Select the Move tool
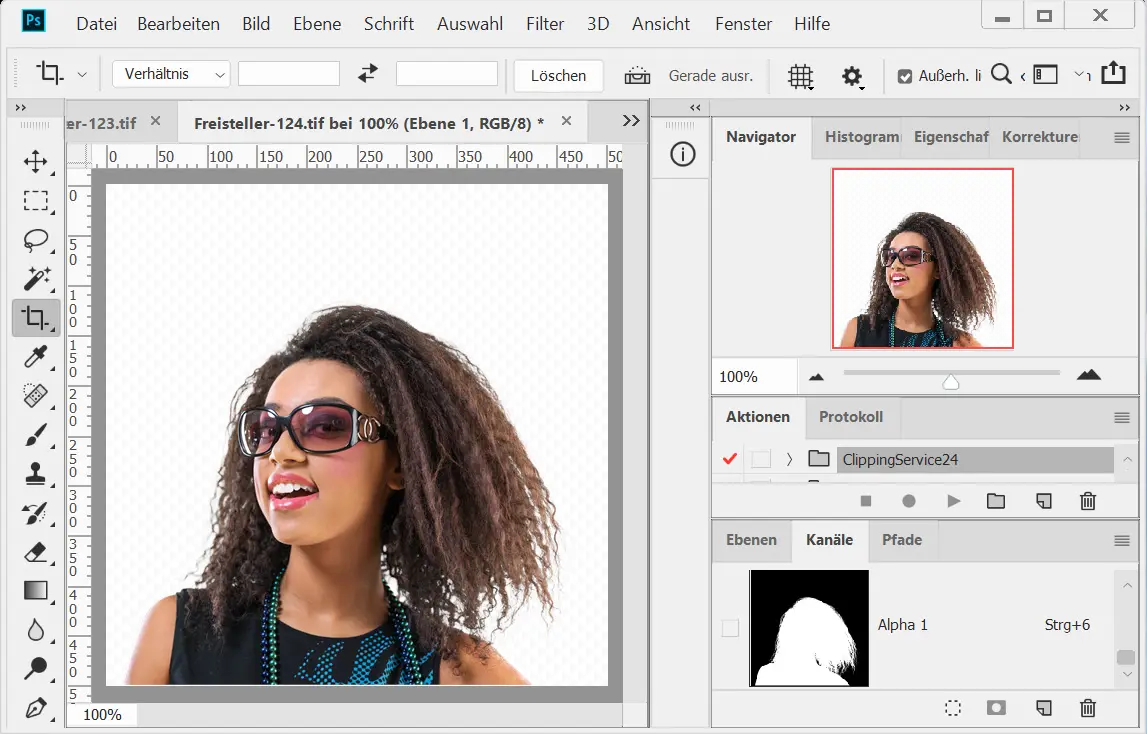1147x734 pixels. click(36, 162)
